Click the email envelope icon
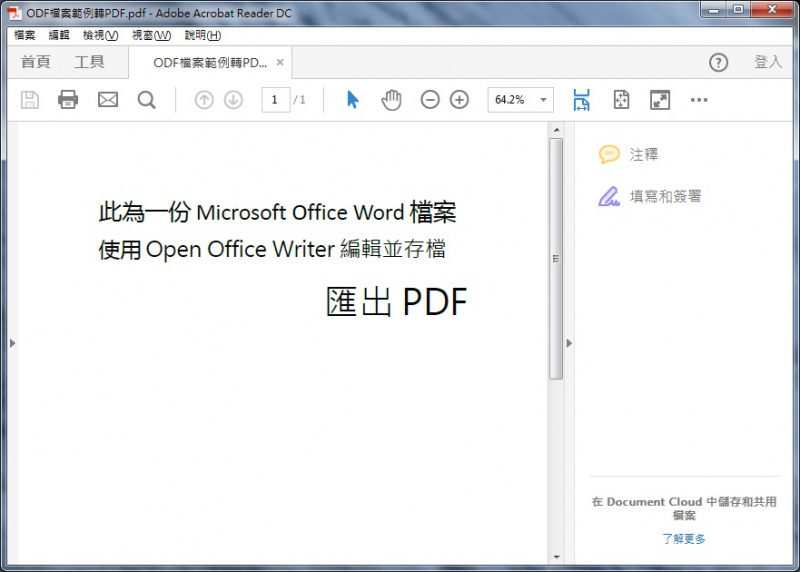This screenshot has height=572, width=800. (x=107, y=100)
